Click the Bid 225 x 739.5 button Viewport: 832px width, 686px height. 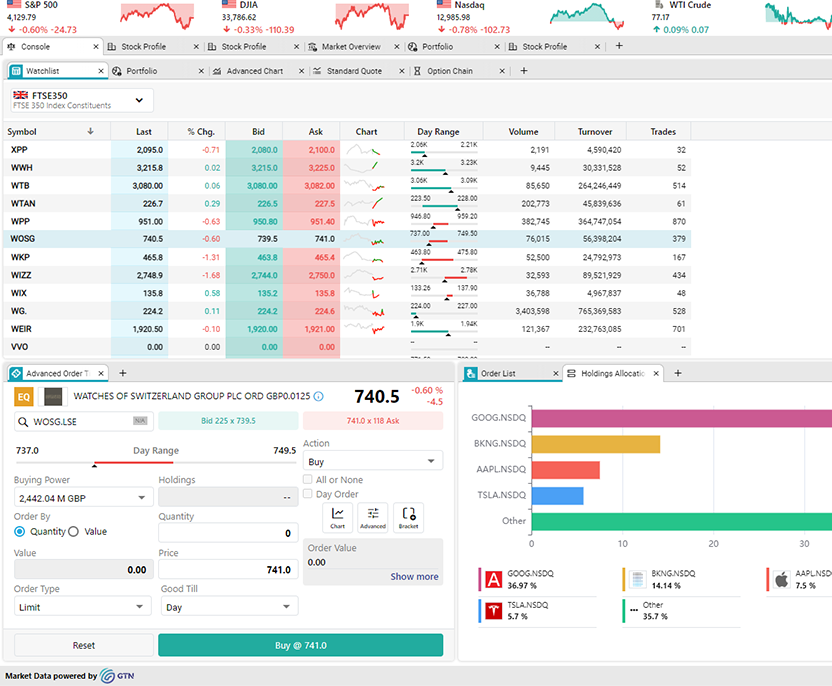(x=228, y=421)
